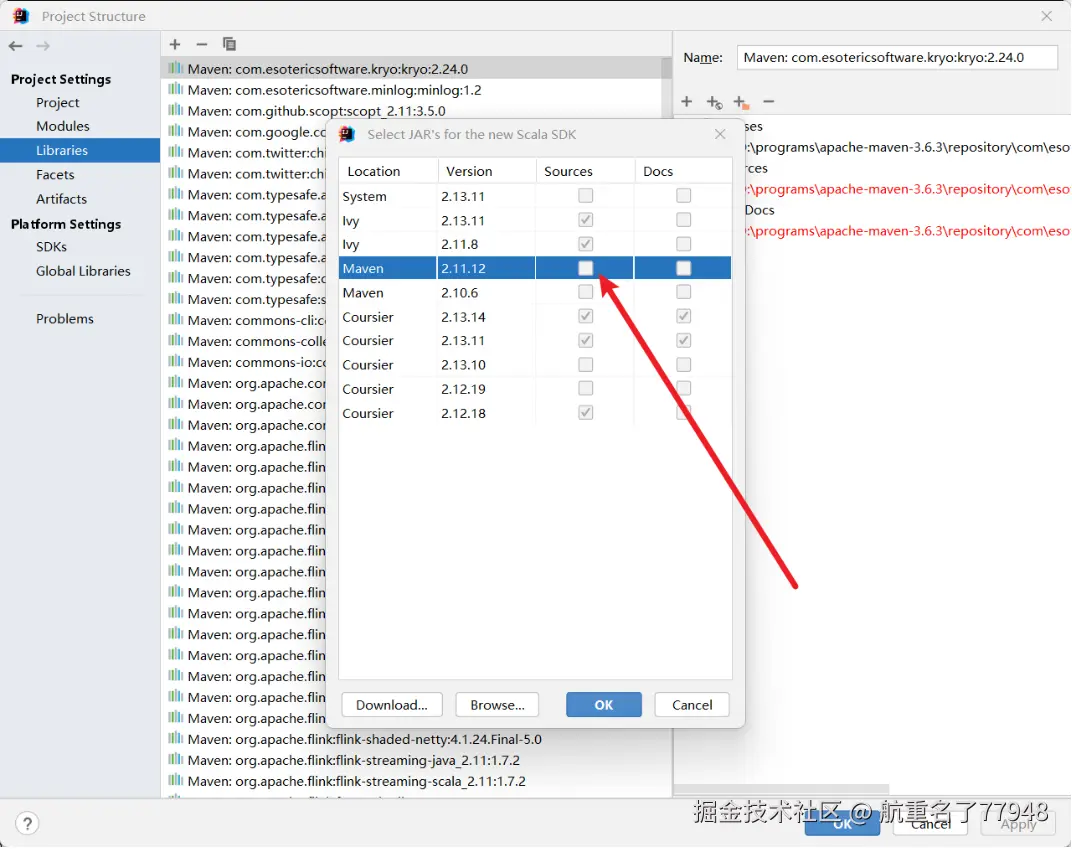The height and width of the screenshot is (849, 1072).
Task: Confirm Scala SDK dialog with OK
Action: click(604, 705)
